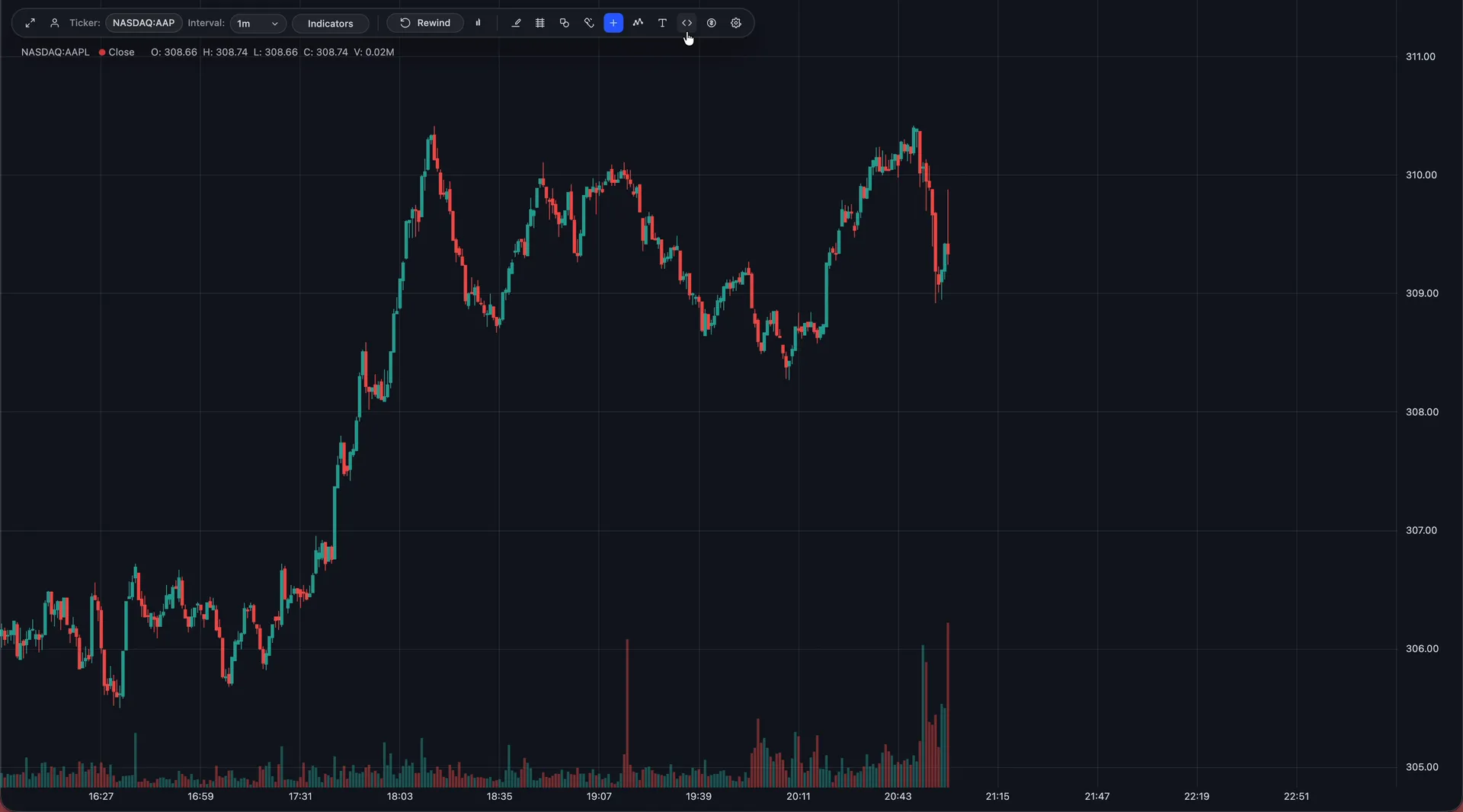Image resolution: width=1463 pixels, height=812 pixels.
Task: Select the pencil drawing tool
Action: coord(516,23)
